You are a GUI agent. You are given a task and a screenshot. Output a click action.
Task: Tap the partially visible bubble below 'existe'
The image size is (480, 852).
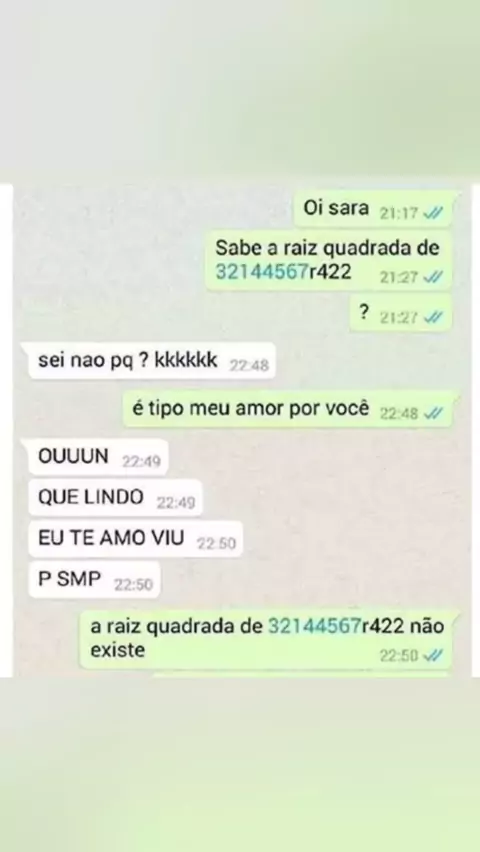coord(302,675)
